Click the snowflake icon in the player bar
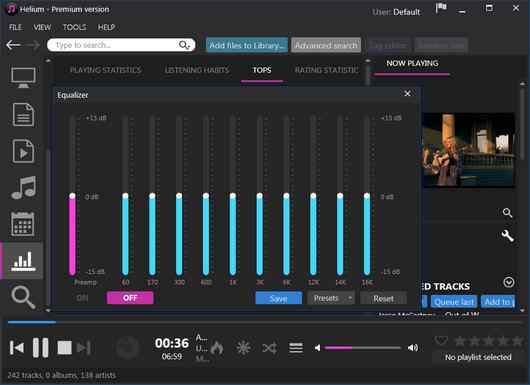The height and width of the screenshot is (385, 530). [243, 347]
